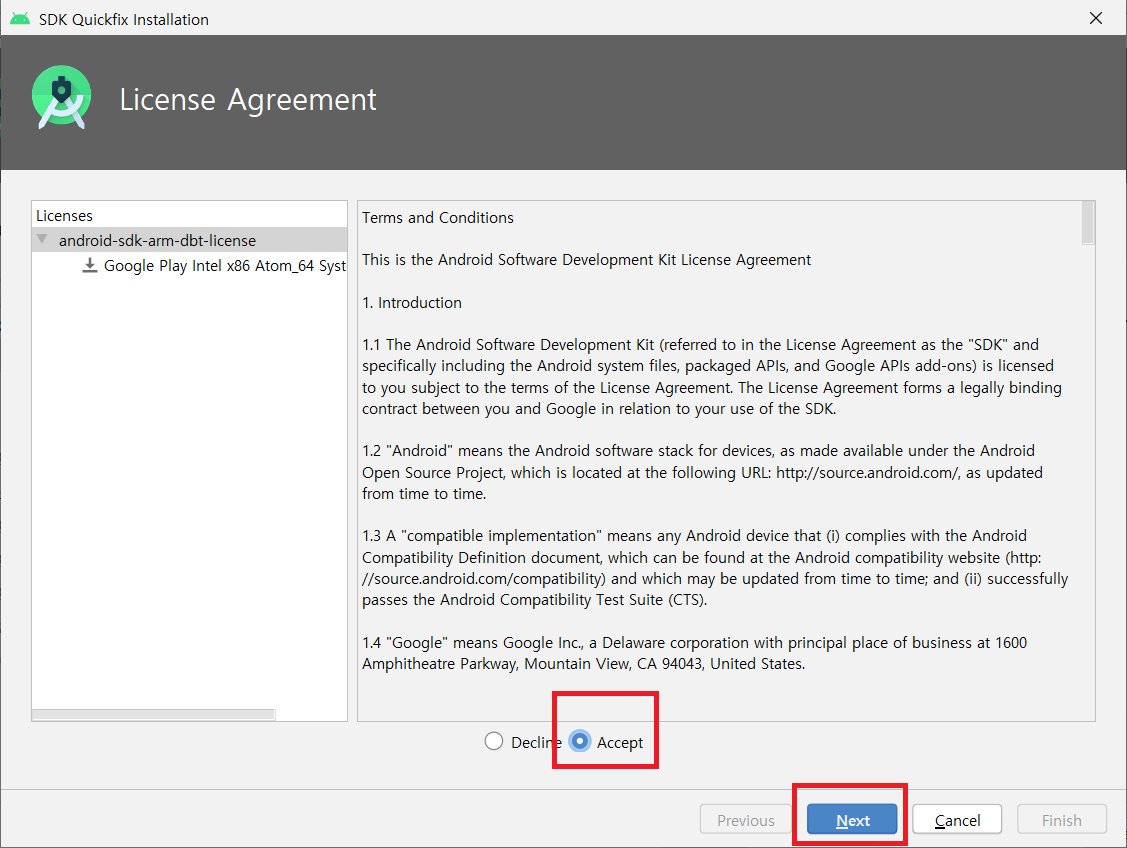Click the line 'This is the Android Software Development Kit License Agreement'

coord(586,259)
